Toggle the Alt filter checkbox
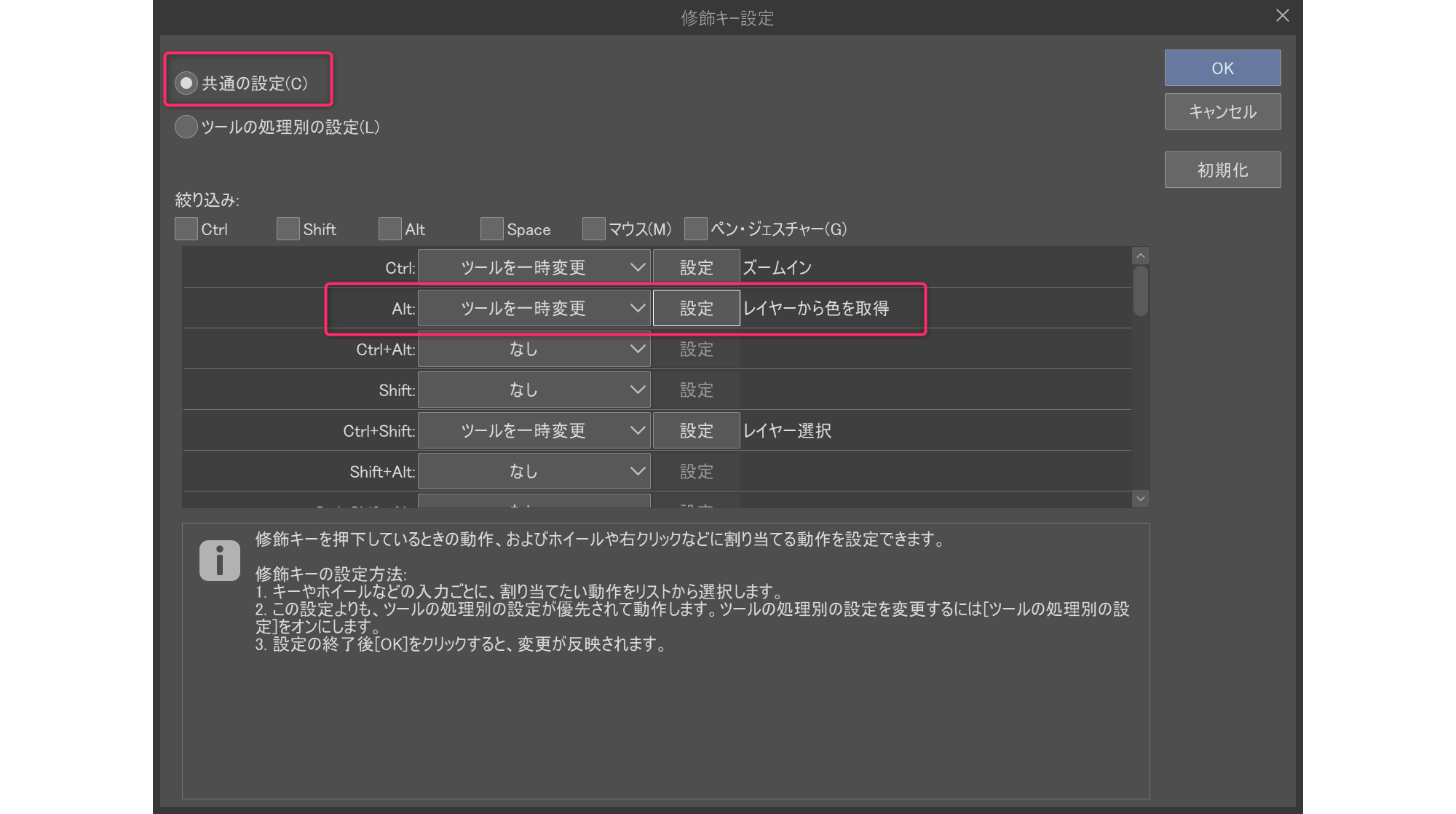The width and height of the screenshot is (1456, 814). (390, 229)
